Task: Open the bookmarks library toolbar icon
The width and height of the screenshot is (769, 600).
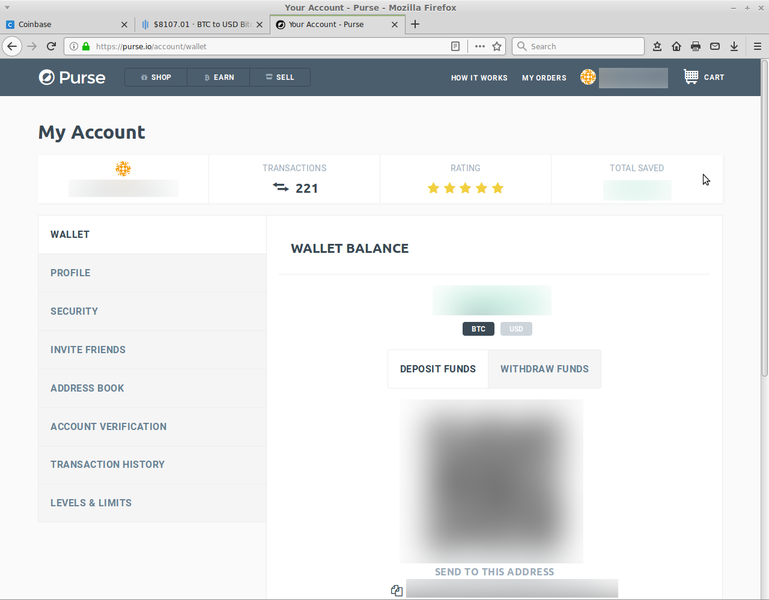Action: pyautogui.click(x=657, y=47)
